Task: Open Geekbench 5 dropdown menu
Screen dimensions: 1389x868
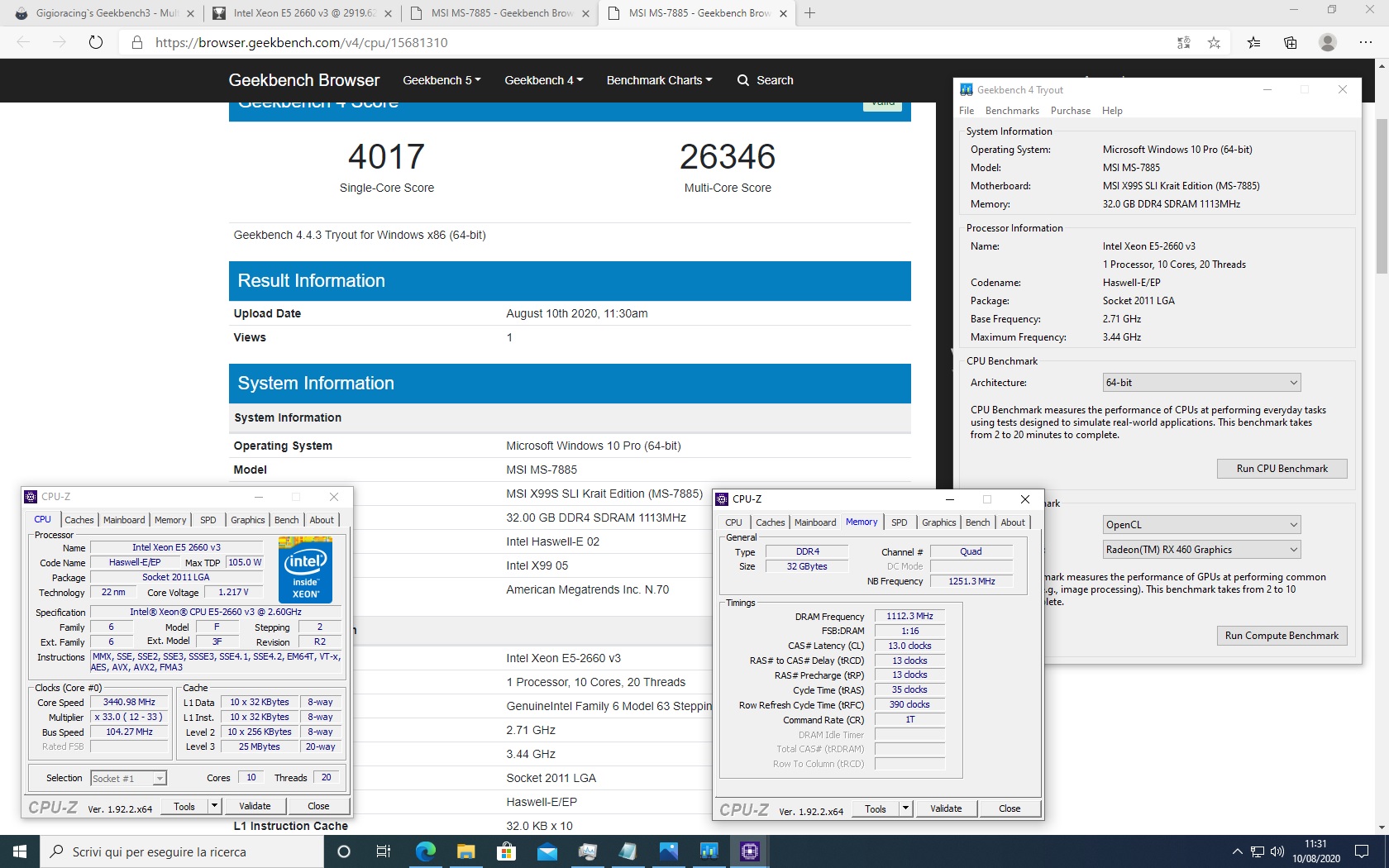Action: tap(442, 80)
